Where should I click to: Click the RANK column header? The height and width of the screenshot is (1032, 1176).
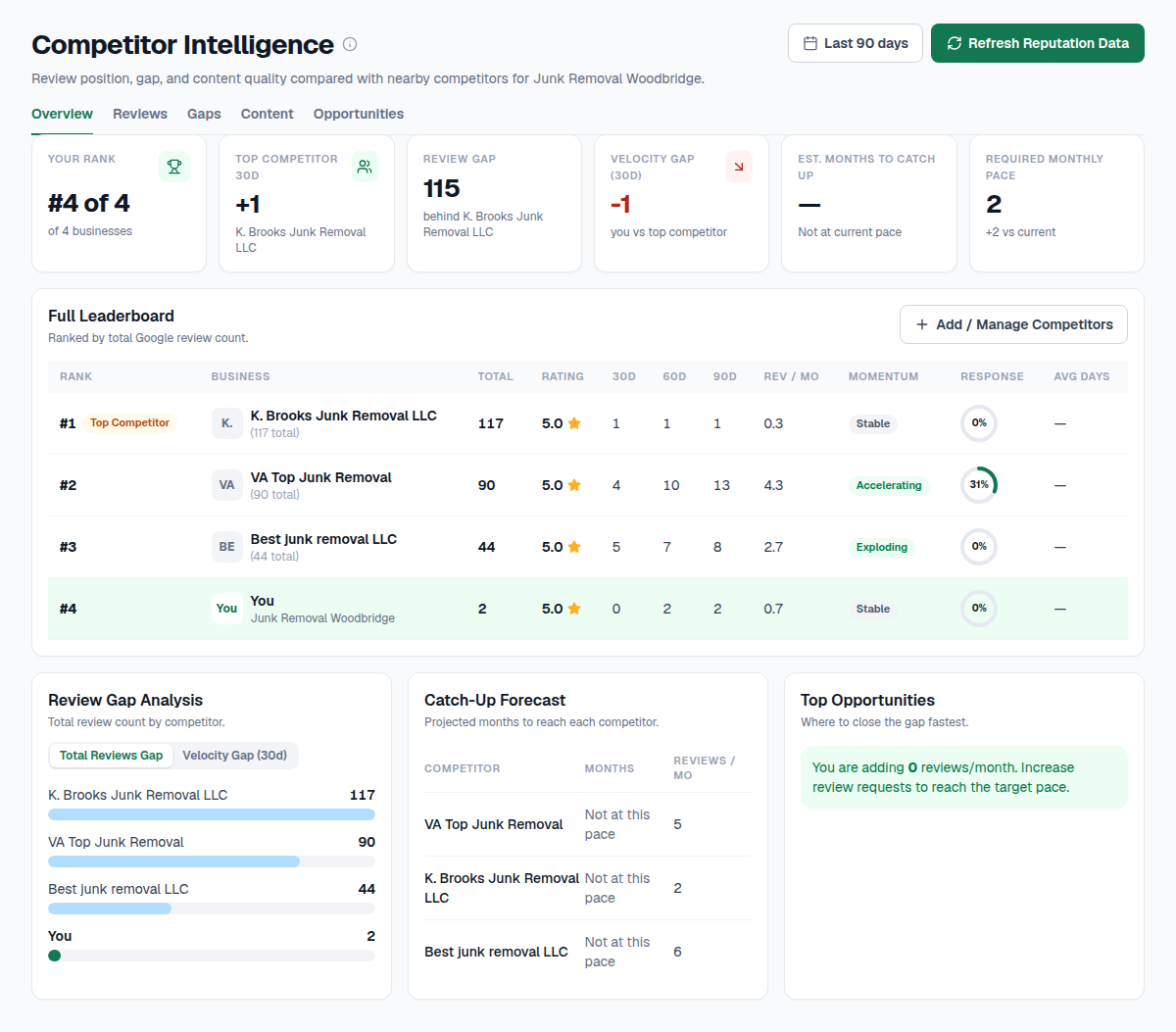[75, 376]
